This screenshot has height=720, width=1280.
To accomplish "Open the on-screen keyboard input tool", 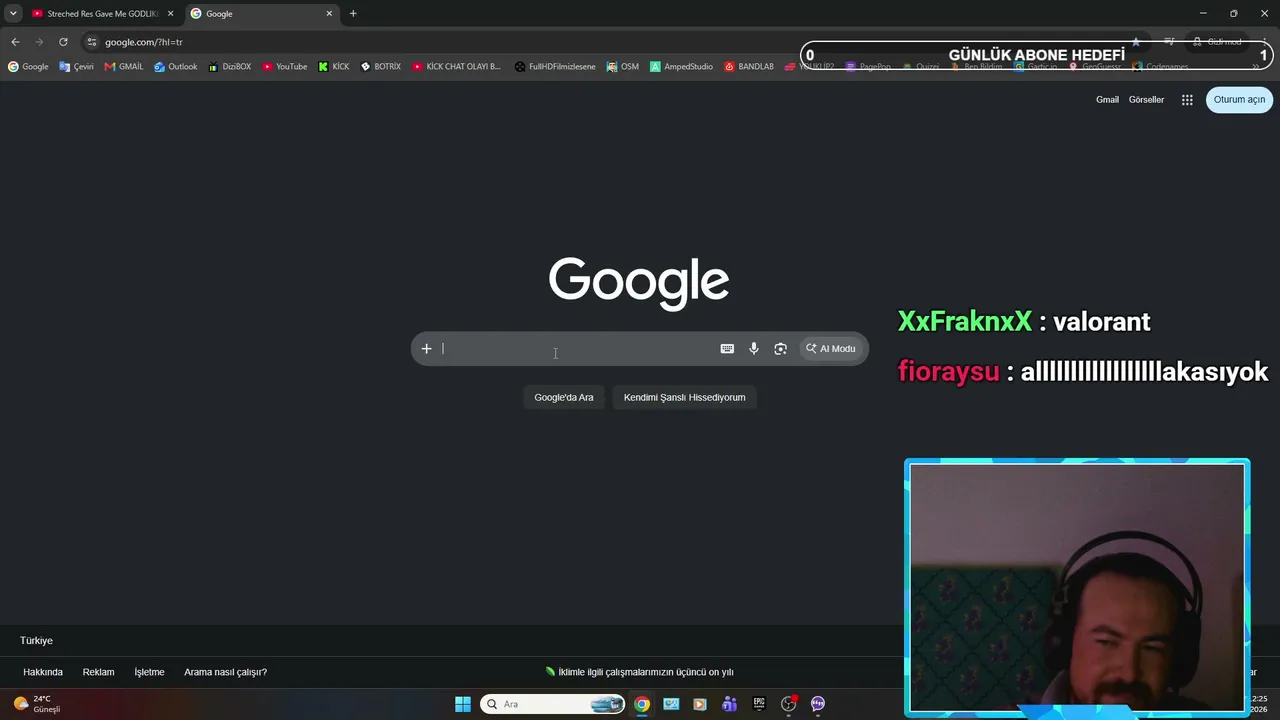I will coord(727,349).
